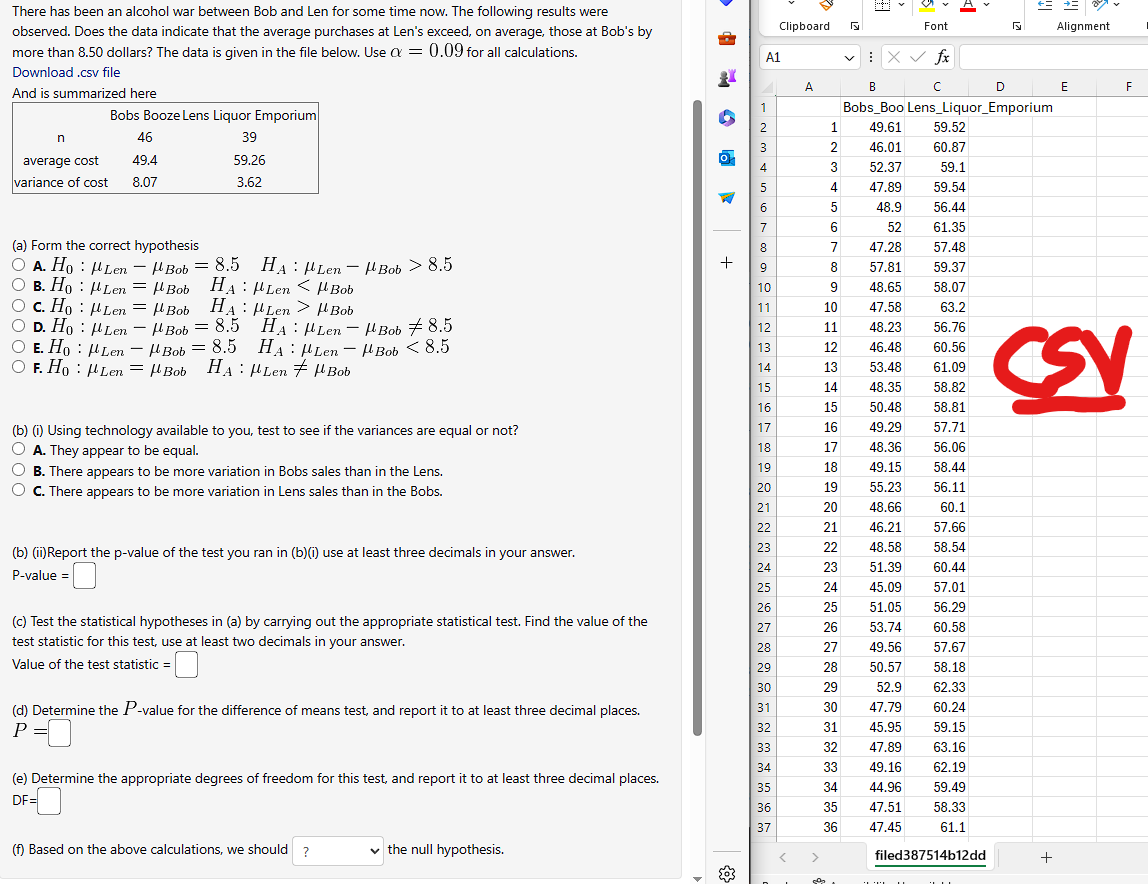The image size is (1148, 884).
Task: Select row 12 header in Excel
Action: (764, 327)
